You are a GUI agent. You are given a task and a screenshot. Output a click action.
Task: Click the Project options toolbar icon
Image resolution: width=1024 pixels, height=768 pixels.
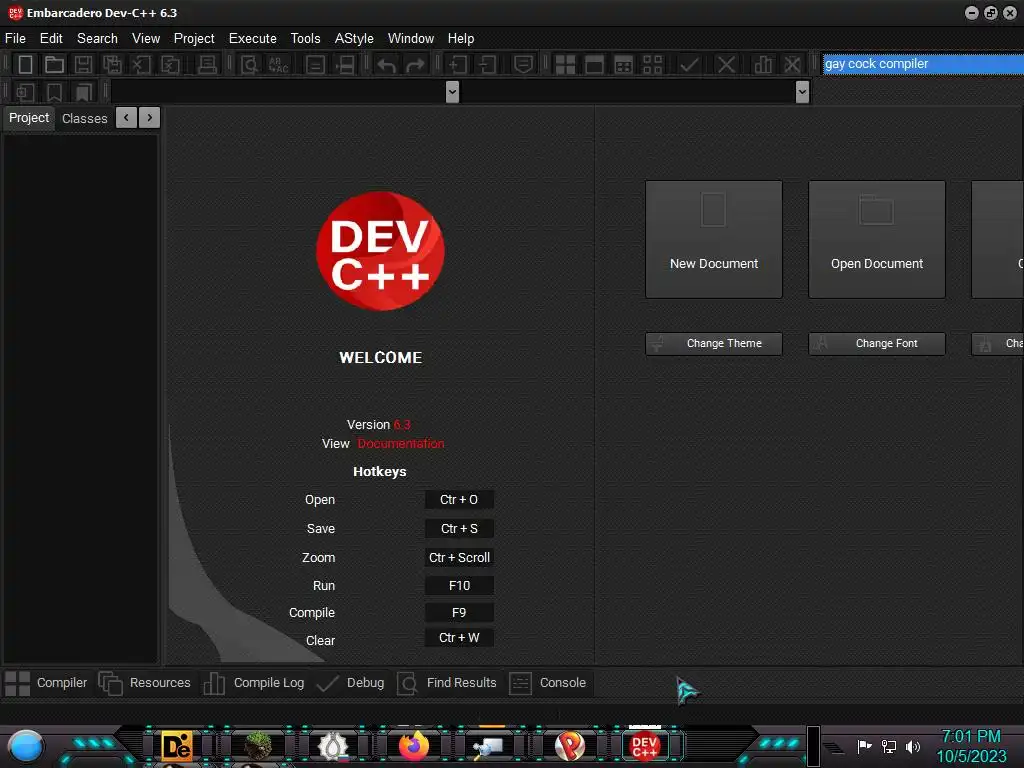point(523,64)
